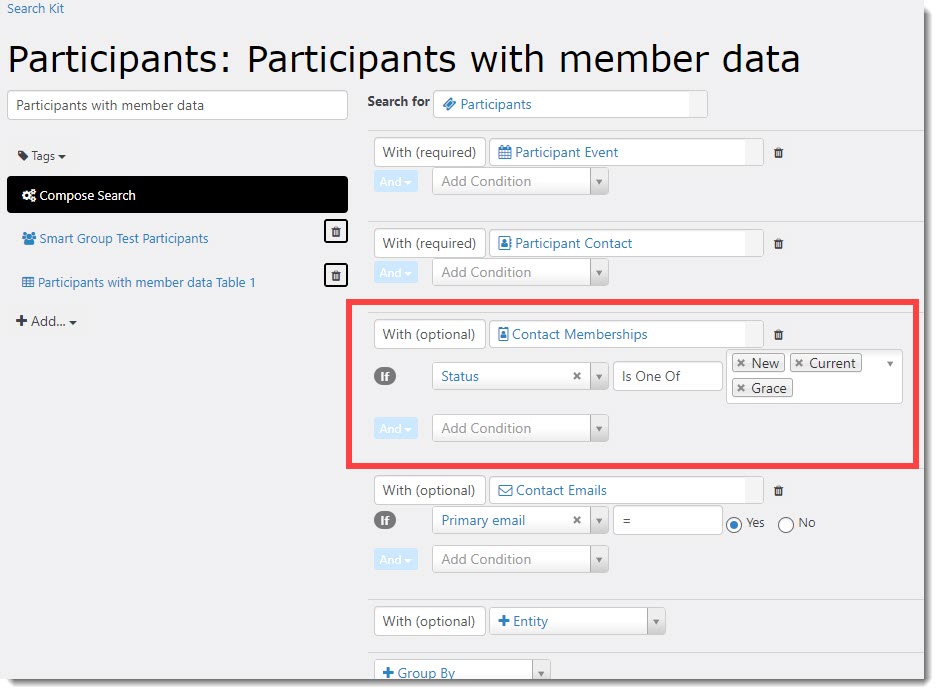939x694 pixels.
Task: Open Add Condition under Participant Event
Action: click(x=520, y=181)
